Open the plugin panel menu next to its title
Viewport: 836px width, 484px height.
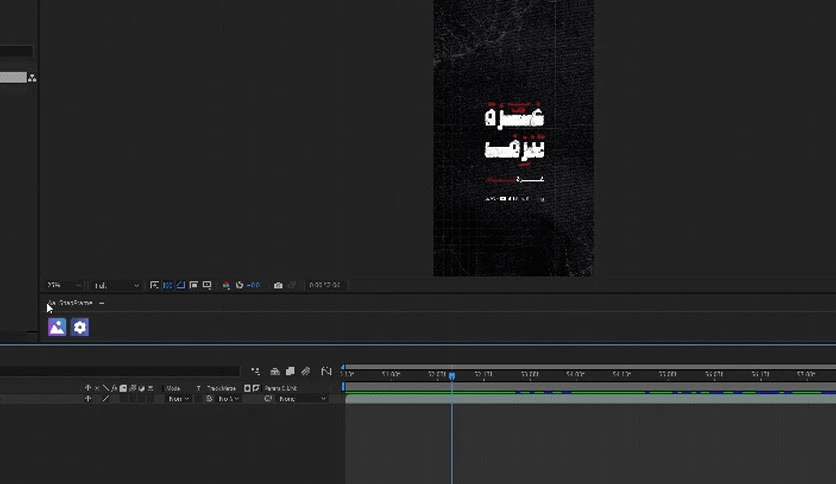(x=101, y=303)
